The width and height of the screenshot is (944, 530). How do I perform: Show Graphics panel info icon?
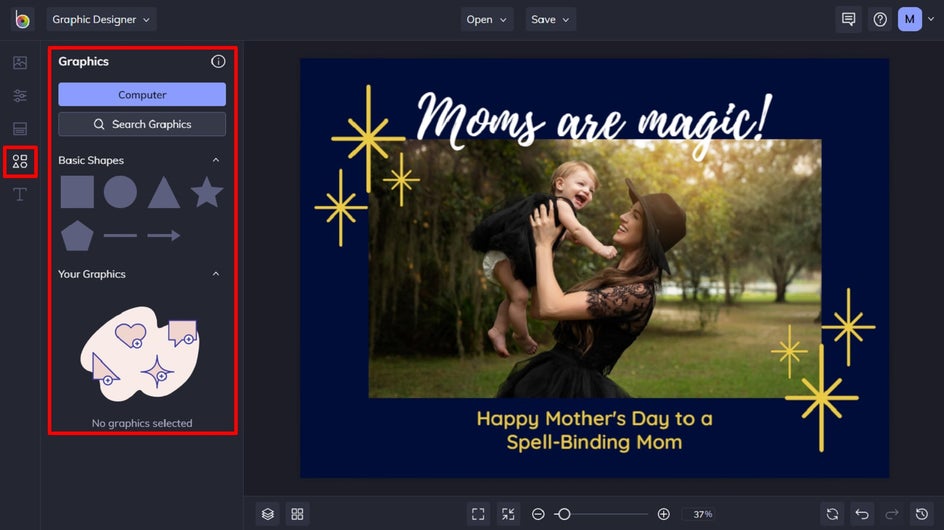click(x=218, y=61)
